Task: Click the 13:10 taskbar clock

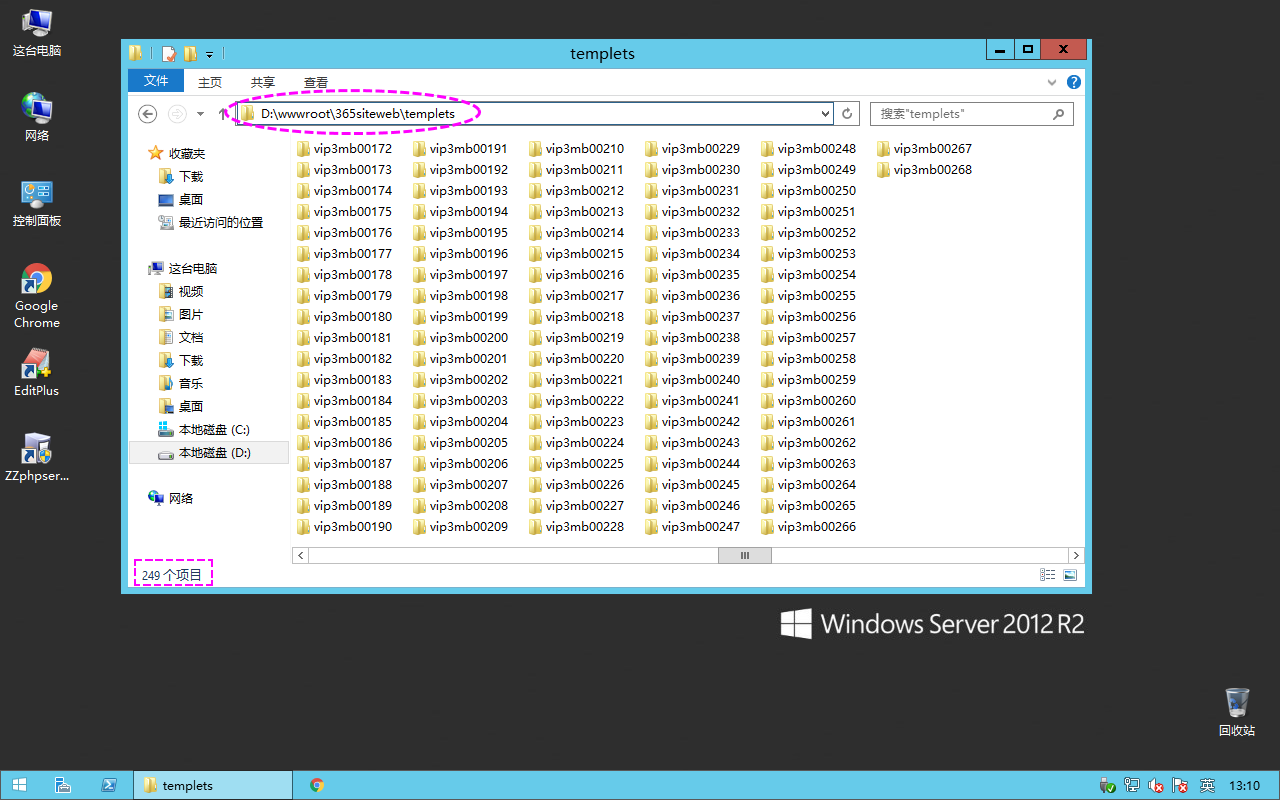Action: coord(1244,786)
